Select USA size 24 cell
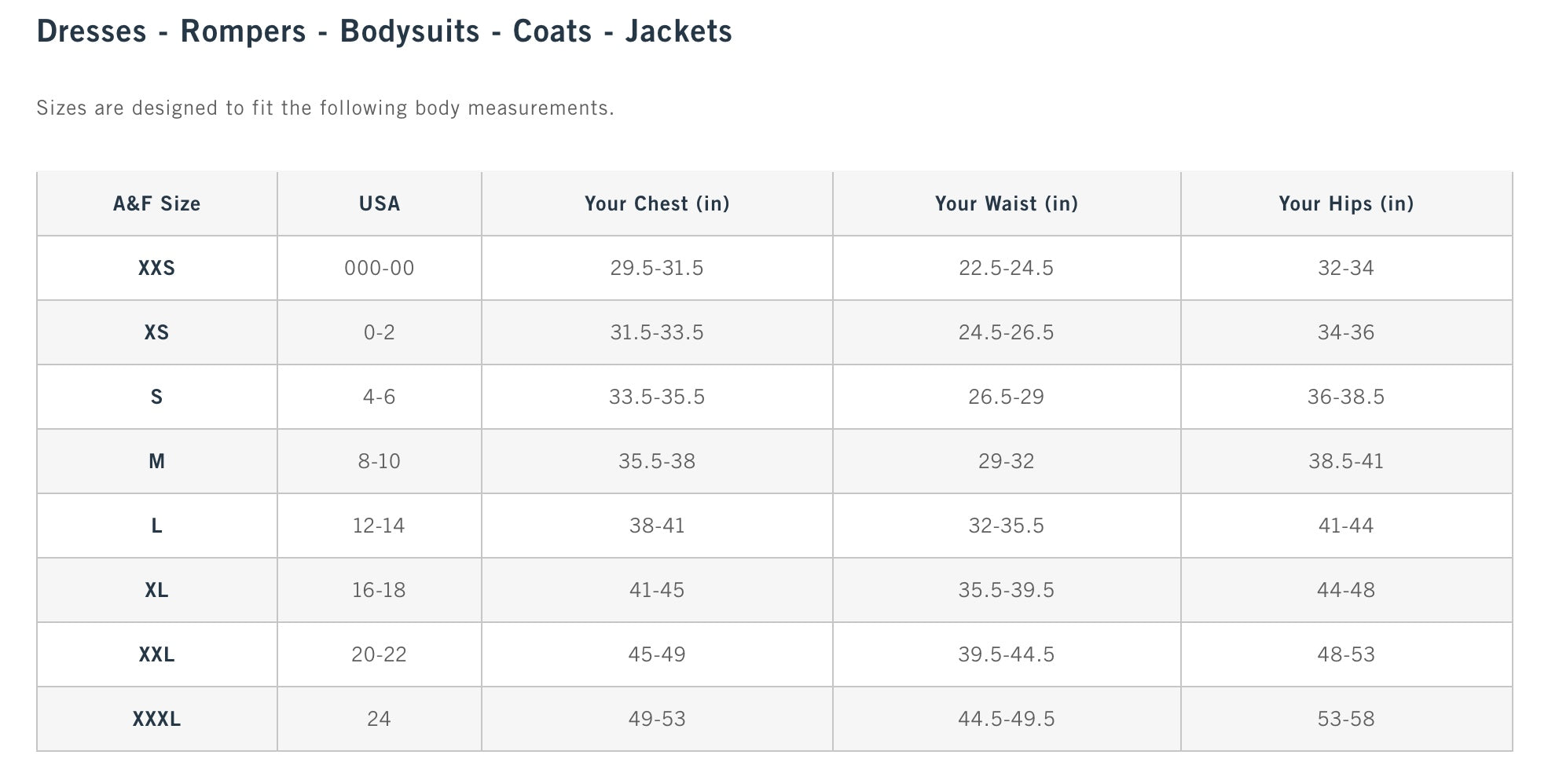1548x784 pixels. tap(379, 720)
